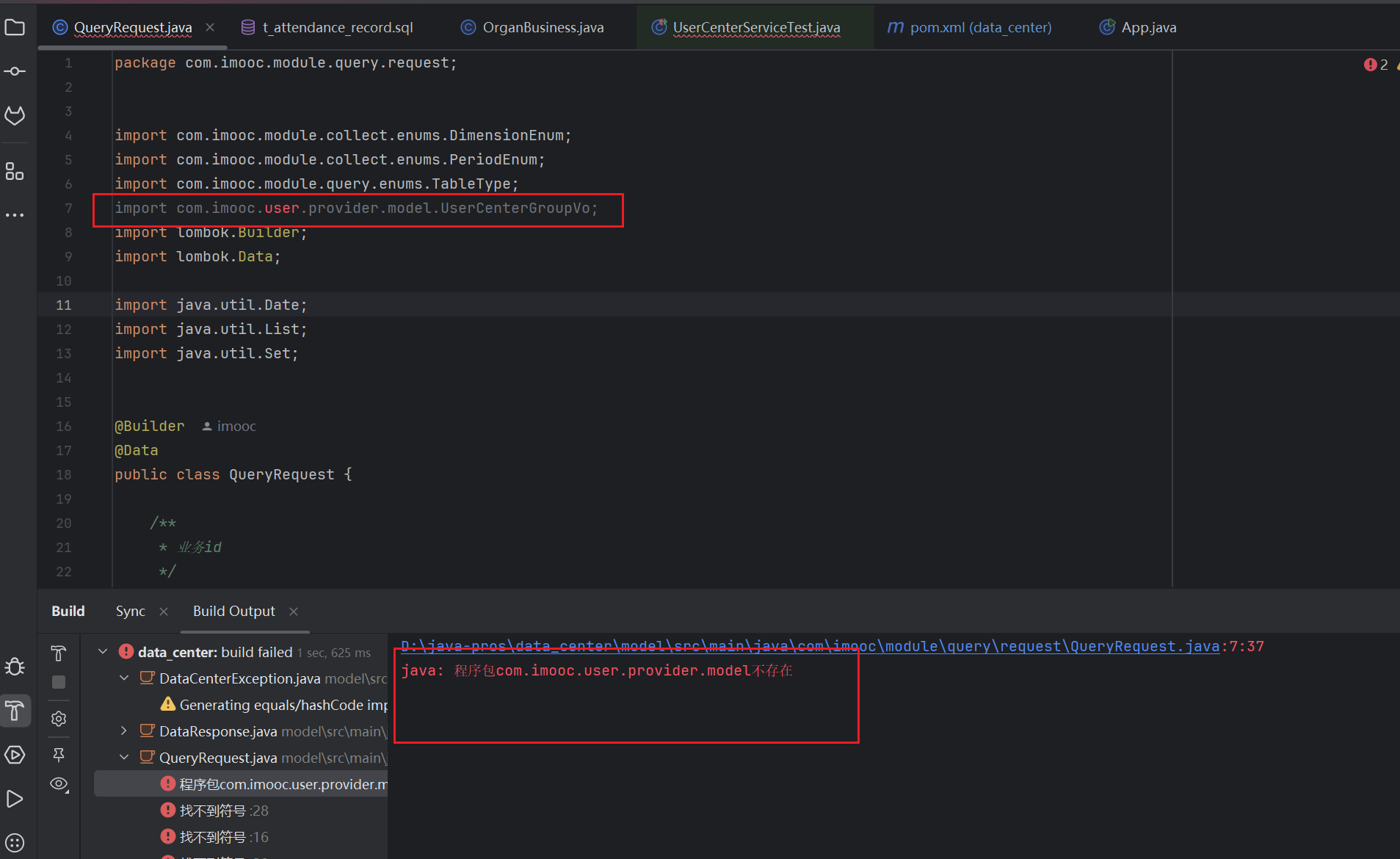Open the QueryRequest.java:7:37 file path link
Viewport: 1400px width, 859px height.
[810, 646]
